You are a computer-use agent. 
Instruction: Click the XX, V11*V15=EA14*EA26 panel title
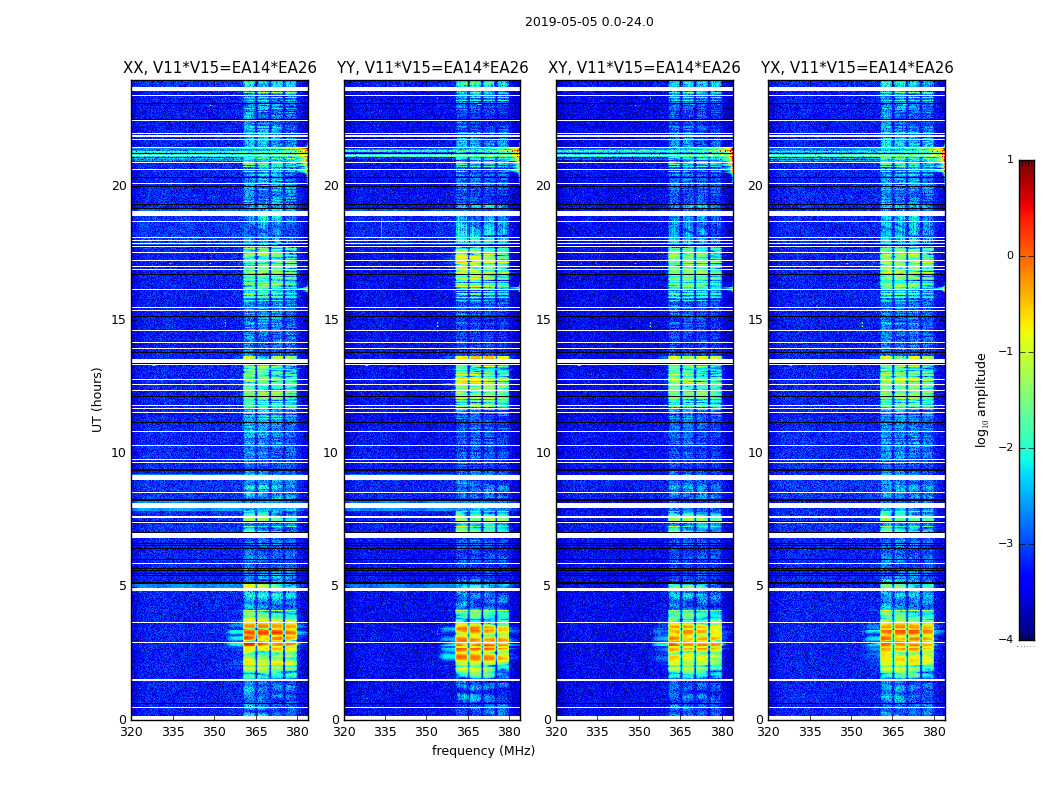[220, 68]
